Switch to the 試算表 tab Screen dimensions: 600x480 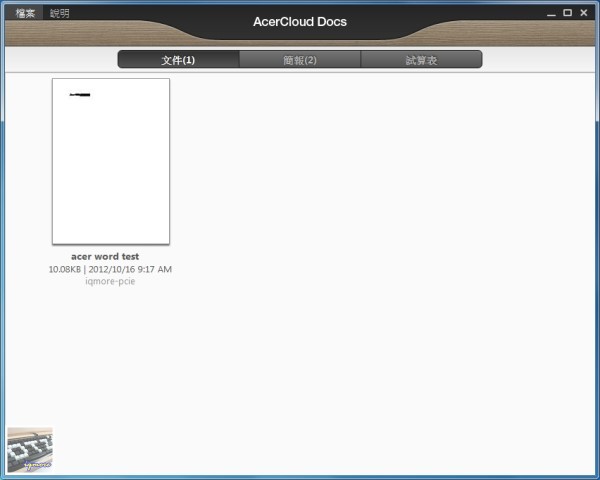click(x=421, y=60)
